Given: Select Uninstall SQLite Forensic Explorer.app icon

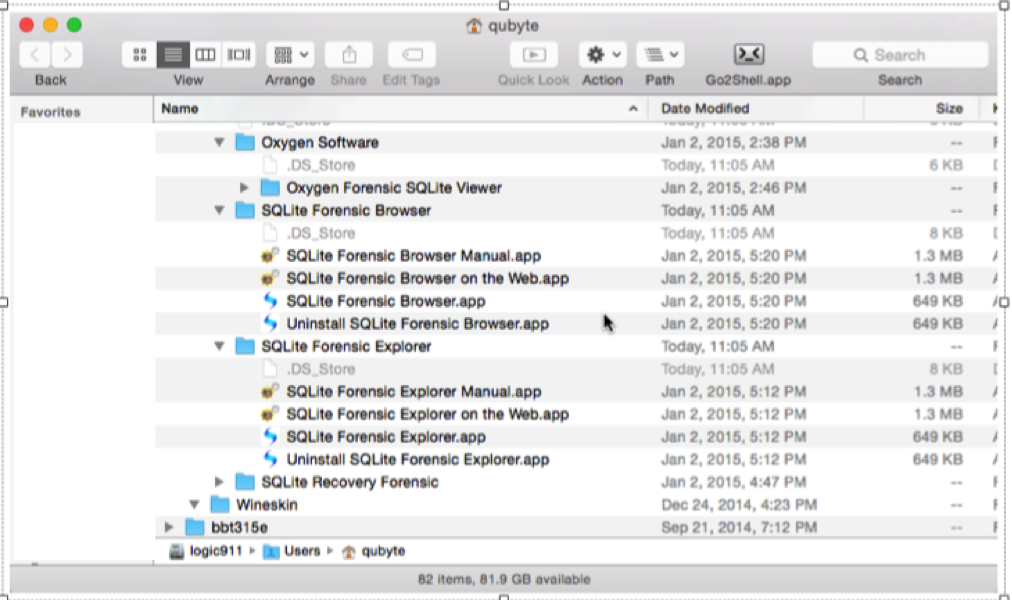Looking at the screenshot, I should [x=270, y=459].
